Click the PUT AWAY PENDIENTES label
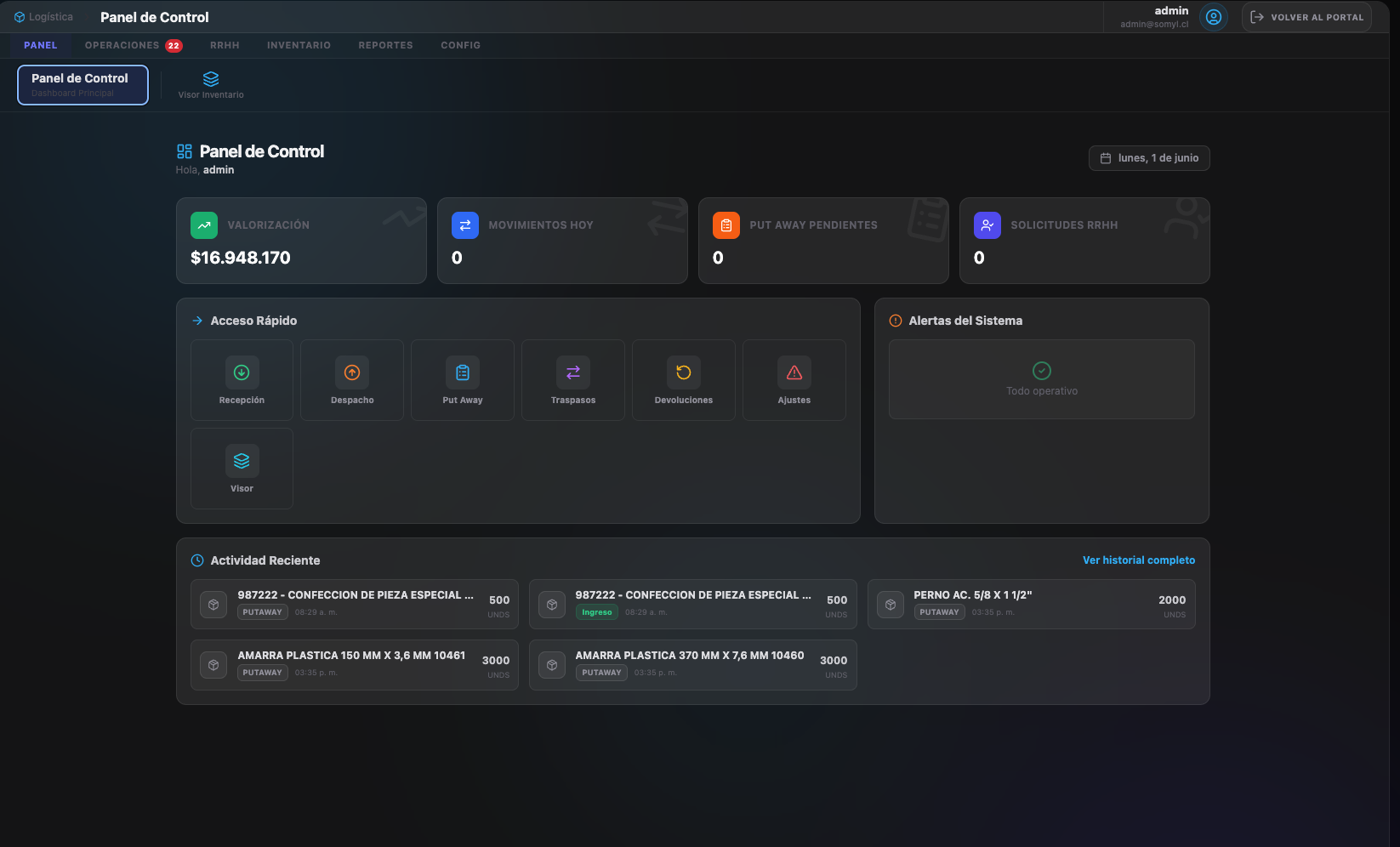Screen dimensions: 1400x847 tap(813, 225)
